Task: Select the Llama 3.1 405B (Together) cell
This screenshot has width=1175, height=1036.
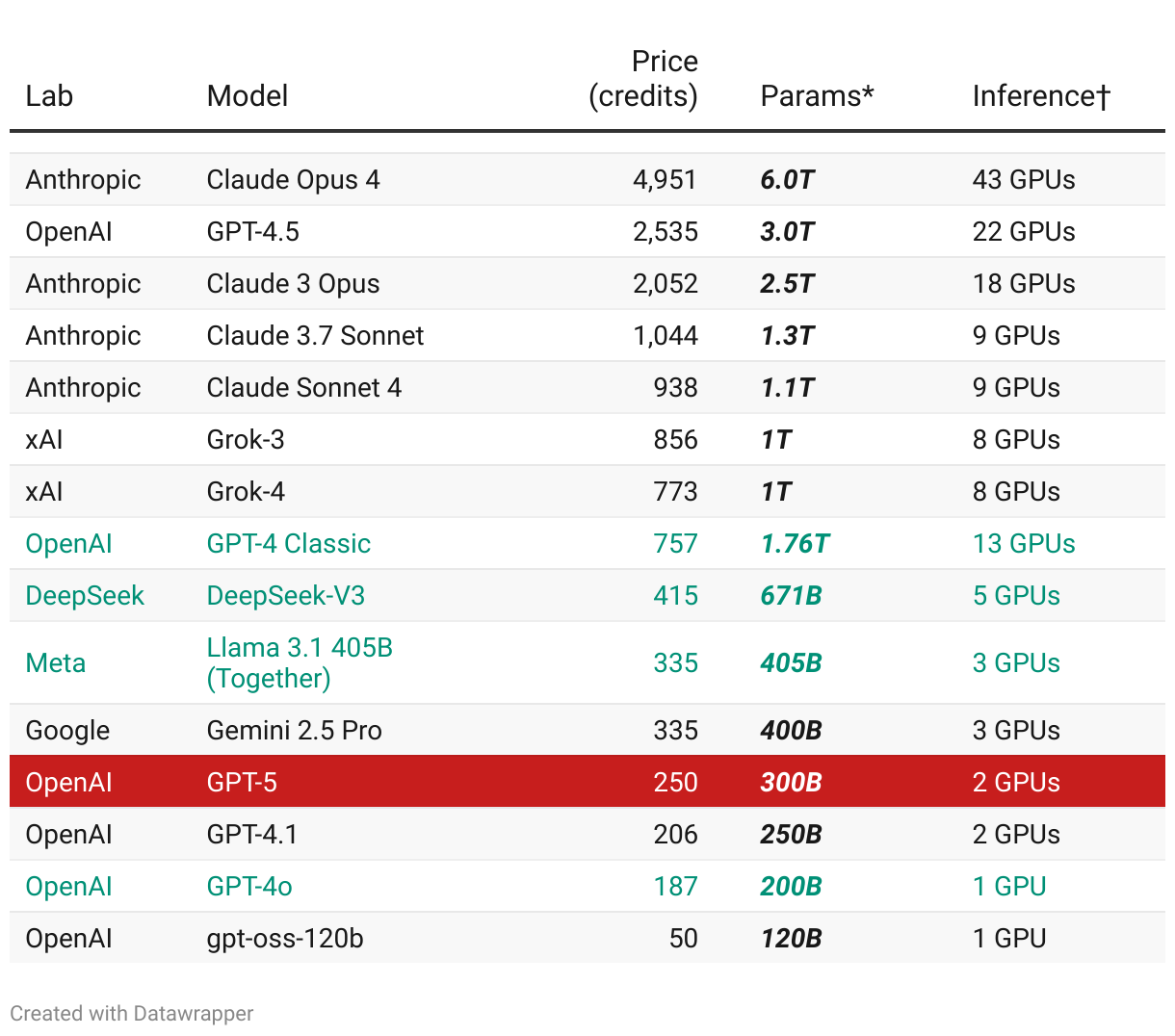Action: pos(300,662)
